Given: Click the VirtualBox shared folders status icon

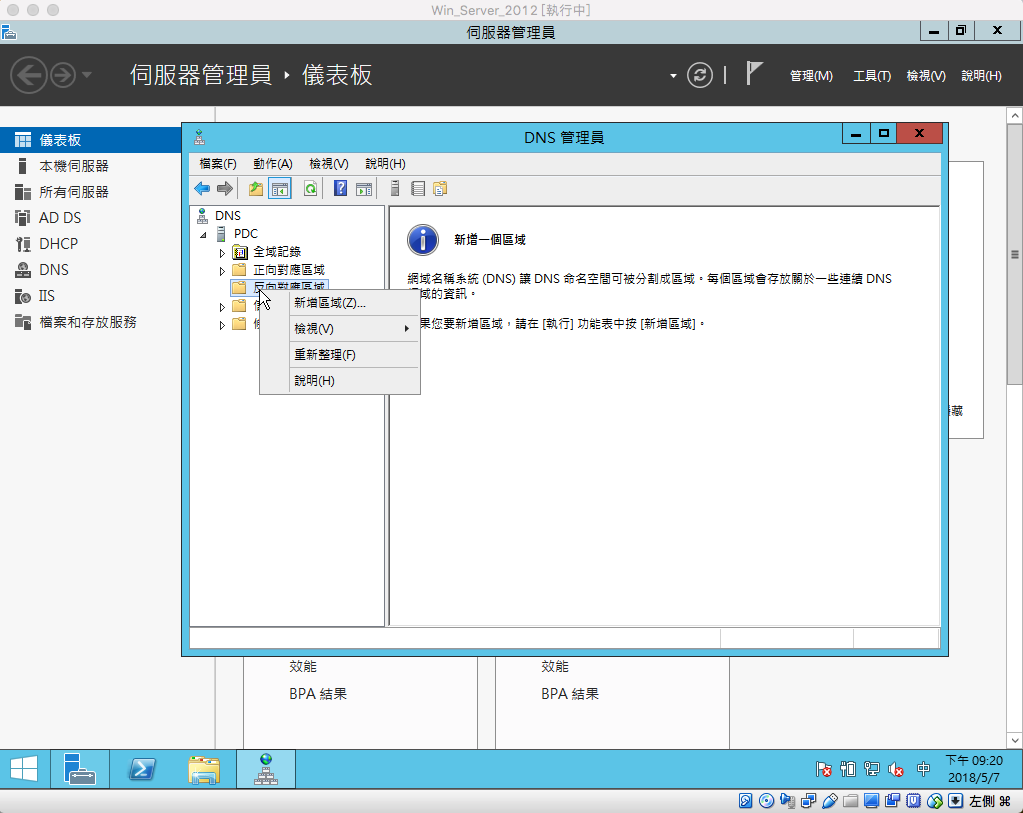Looking at the screenshot, I should (850, 801).
